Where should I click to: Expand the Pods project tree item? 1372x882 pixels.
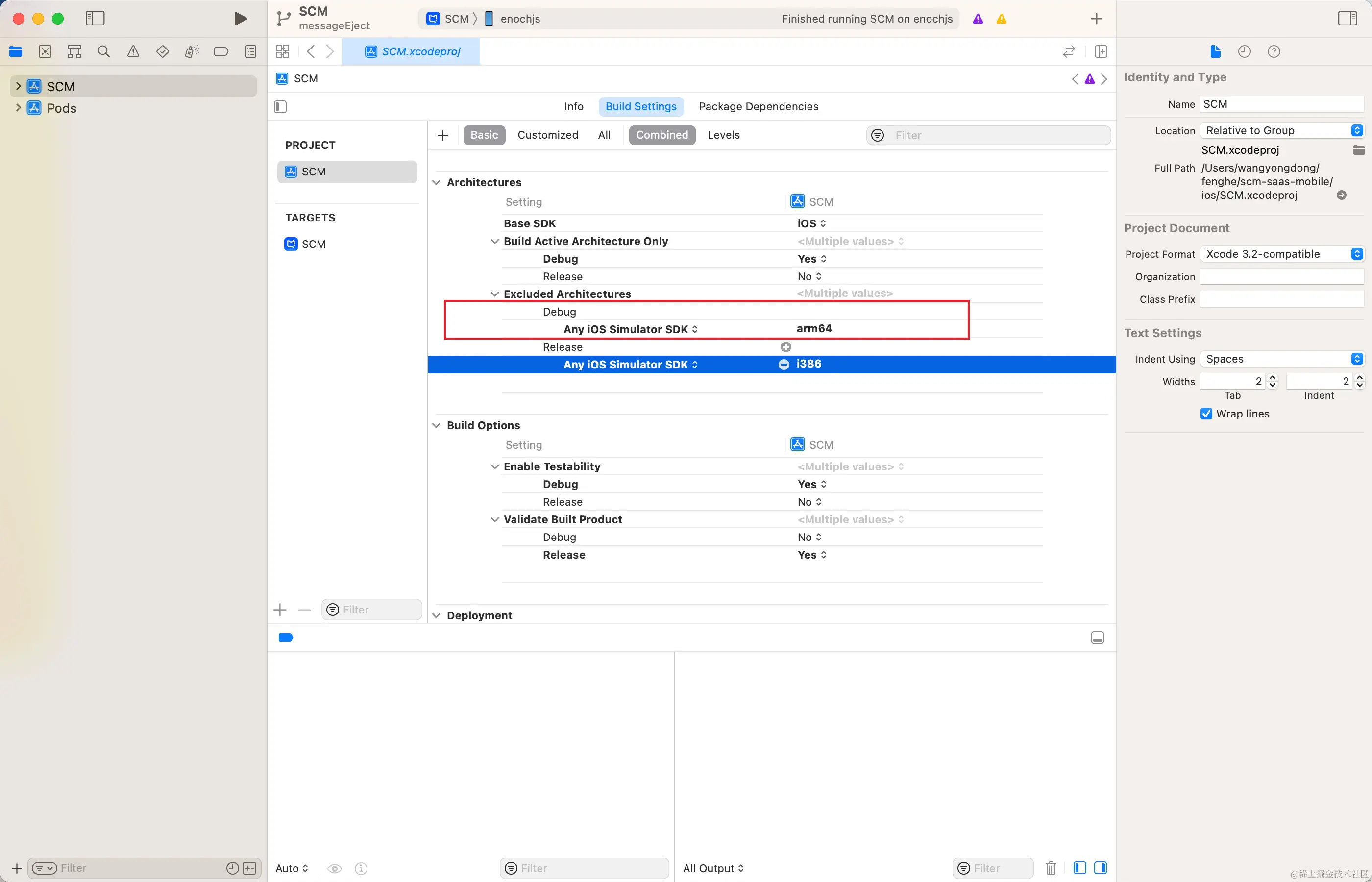click(18, 108)
